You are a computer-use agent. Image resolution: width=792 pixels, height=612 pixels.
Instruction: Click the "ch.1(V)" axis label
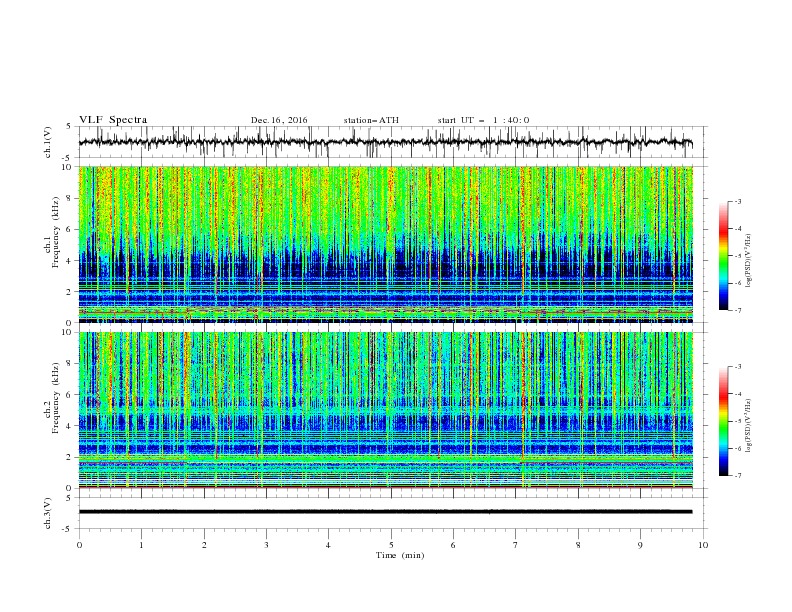point(48,142)
